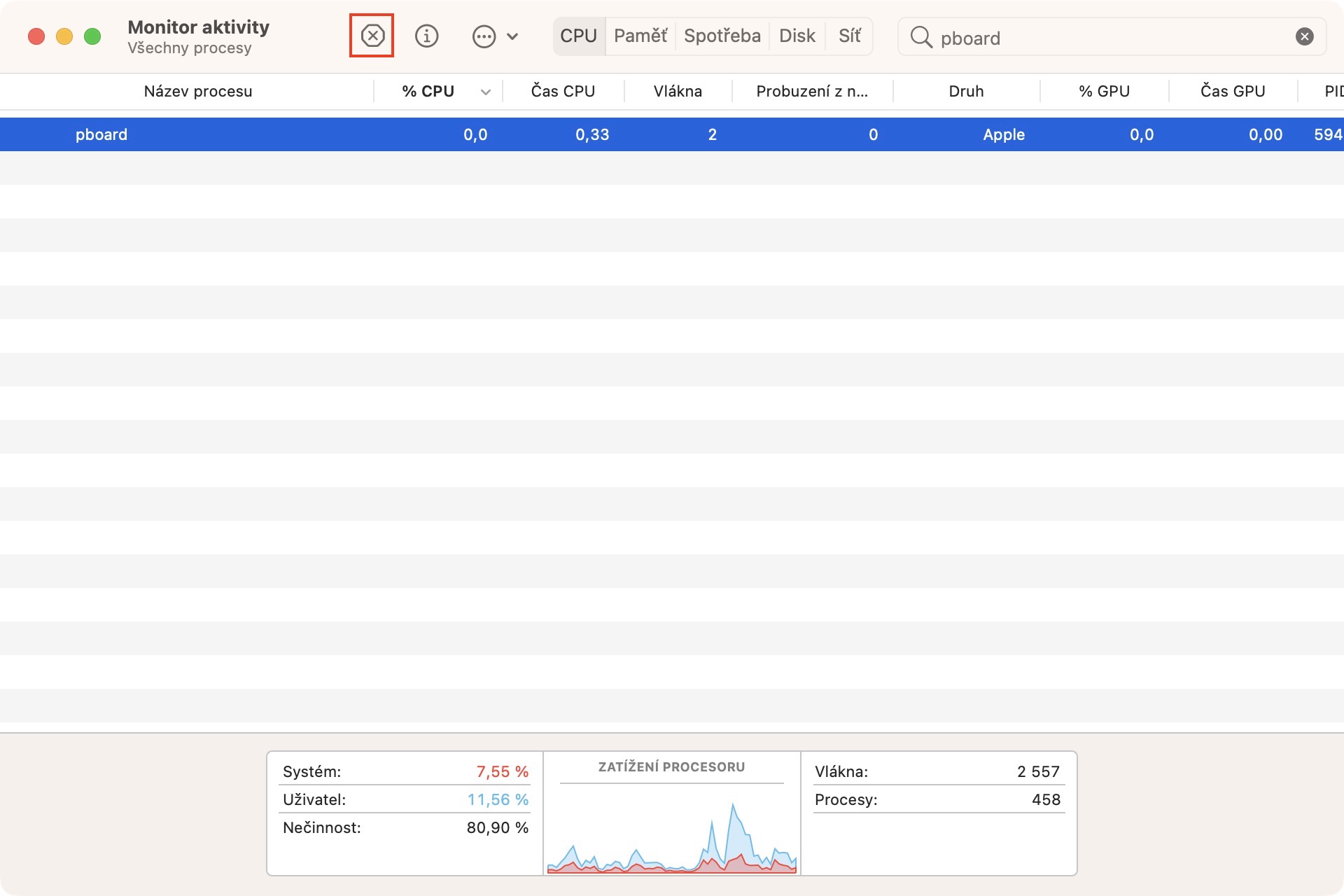Open the Disk tab

click(797, 36)
